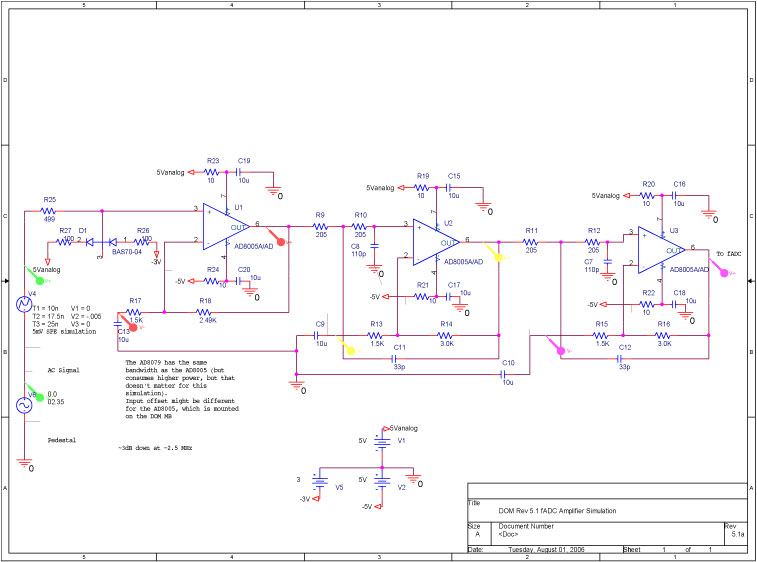The width and height of the screenshot is (757, 562).
Task: Select the V1 5V battery symbol
Action: [382, 443]
